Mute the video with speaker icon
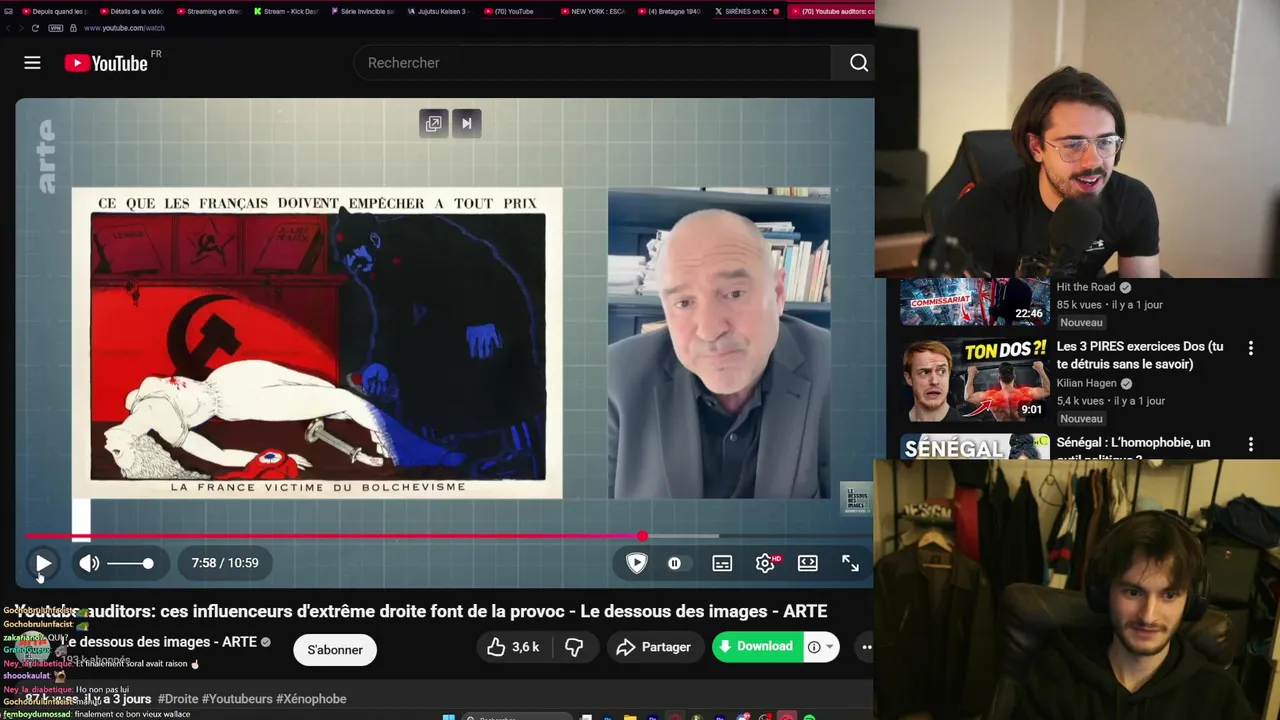1280x720 pixels. (x=89, y=563)
